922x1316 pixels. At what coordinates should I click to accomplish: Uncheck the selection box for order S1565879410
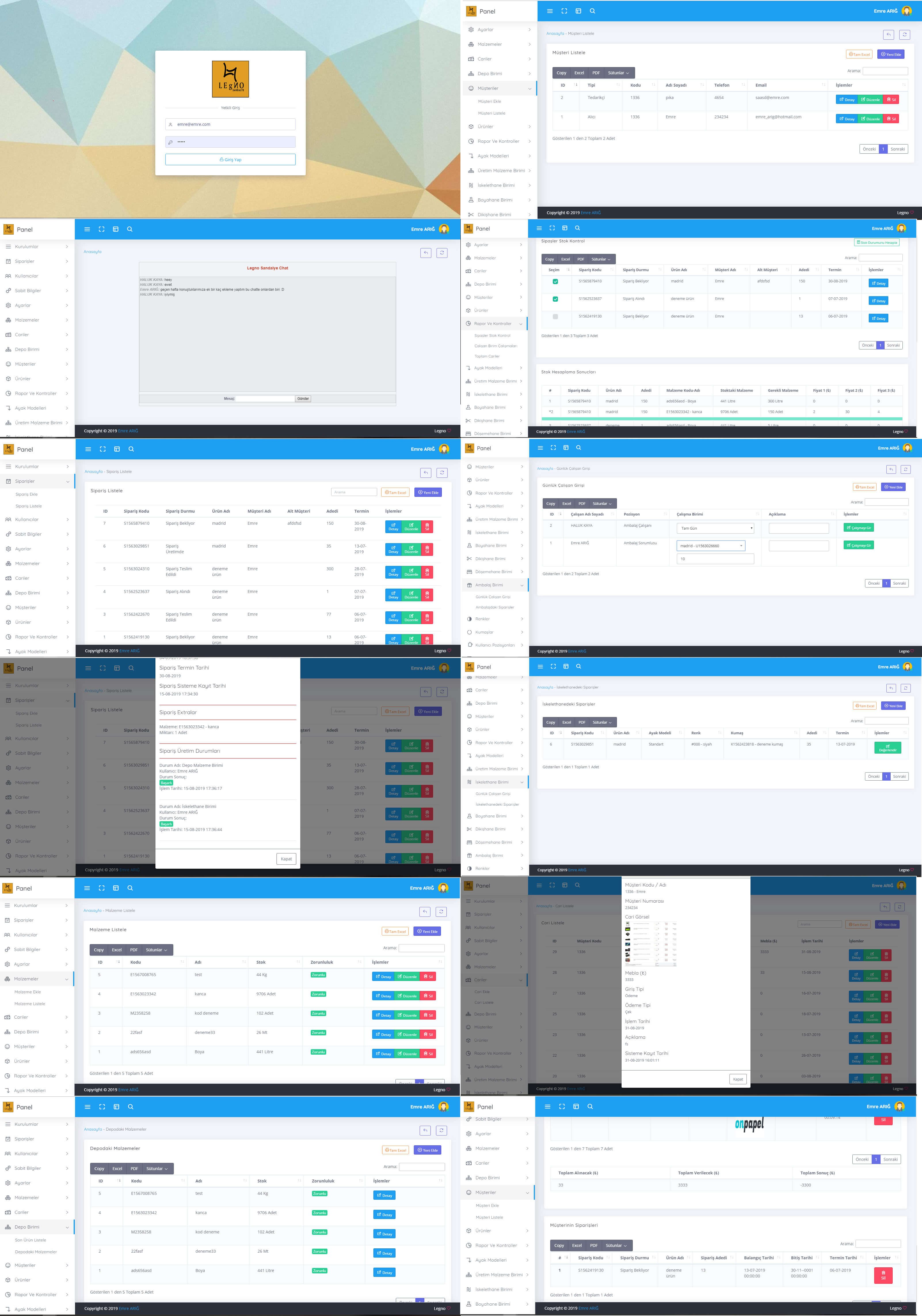coord(555,282)
